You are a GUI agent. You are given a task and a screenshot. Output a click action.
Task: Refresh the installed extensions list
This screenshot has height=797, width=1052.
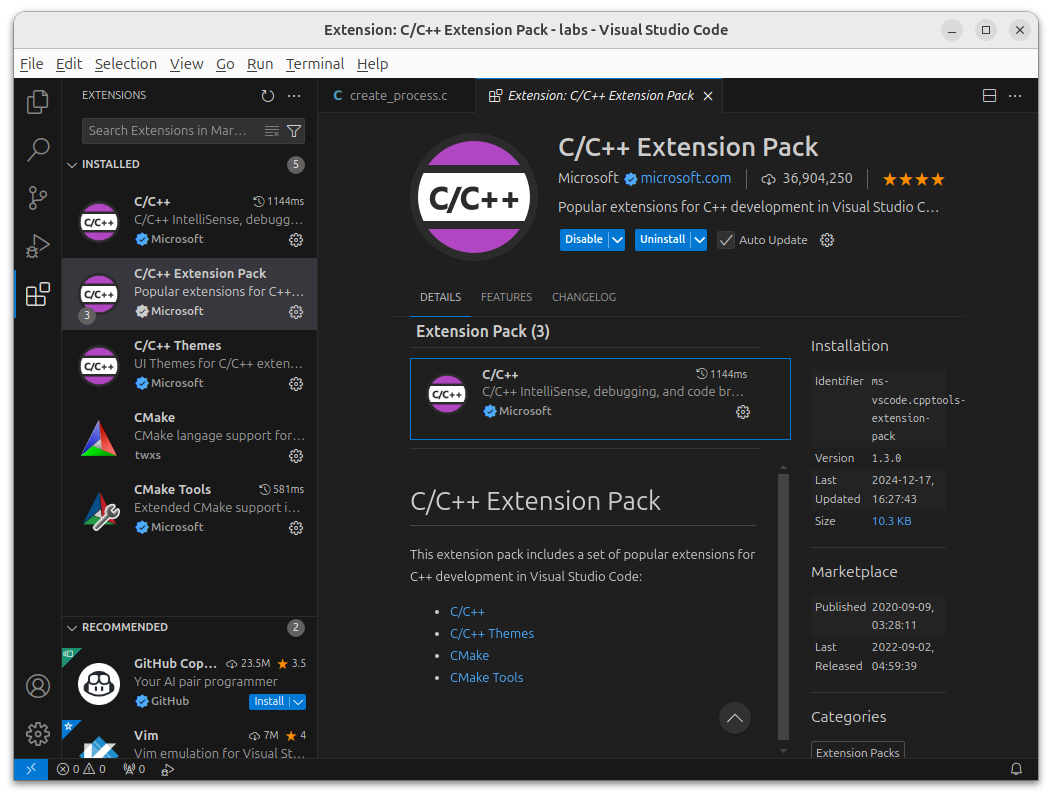267,95
